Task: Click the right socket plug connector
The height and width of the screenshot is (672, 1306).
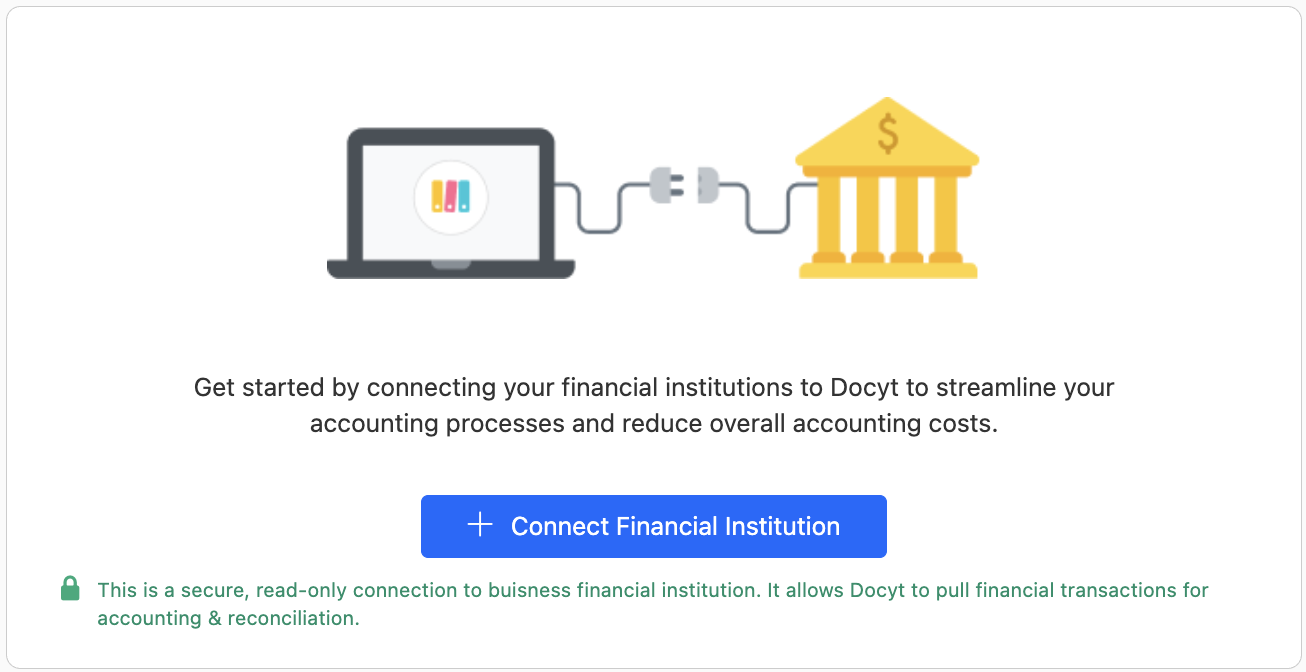Action: [x=706, y=185]
